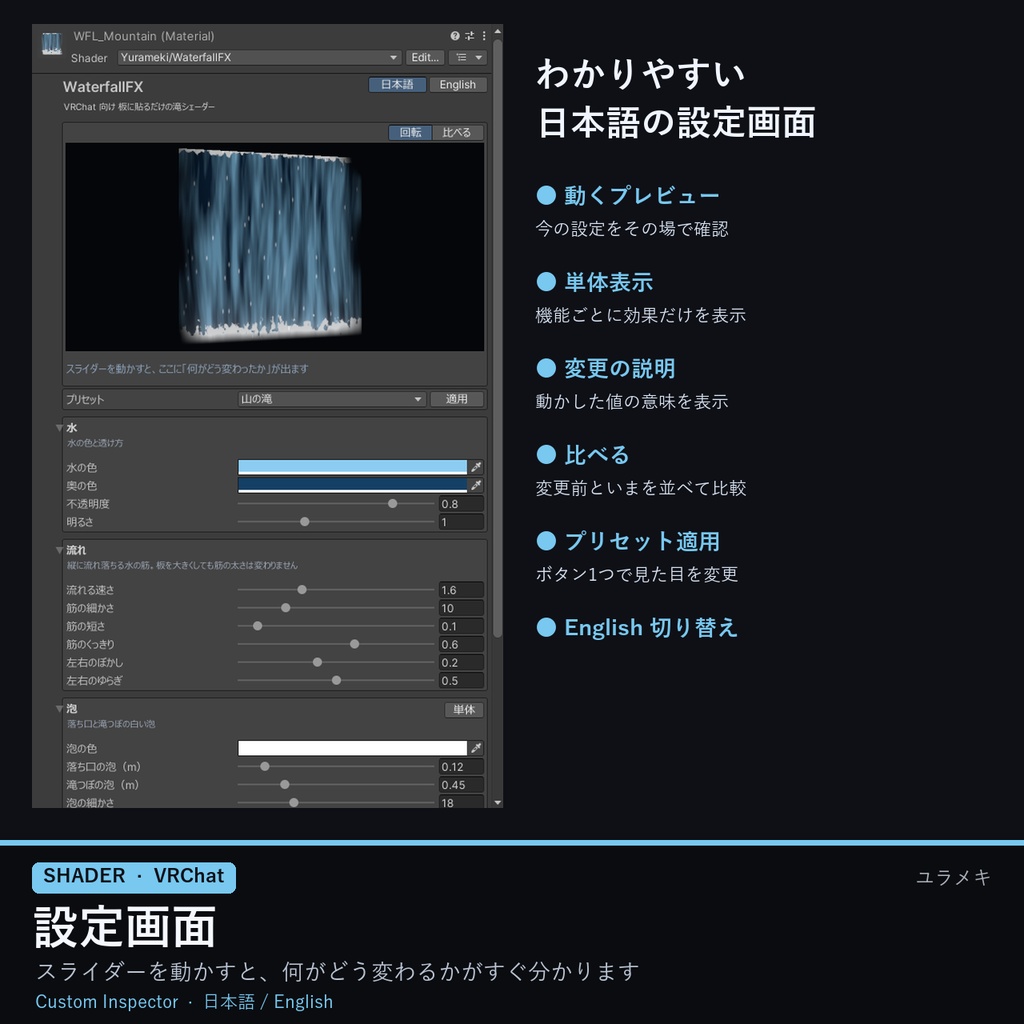1024x1024 pixels.
Task: Open the help icon in material header
Action: click(455, 36)
